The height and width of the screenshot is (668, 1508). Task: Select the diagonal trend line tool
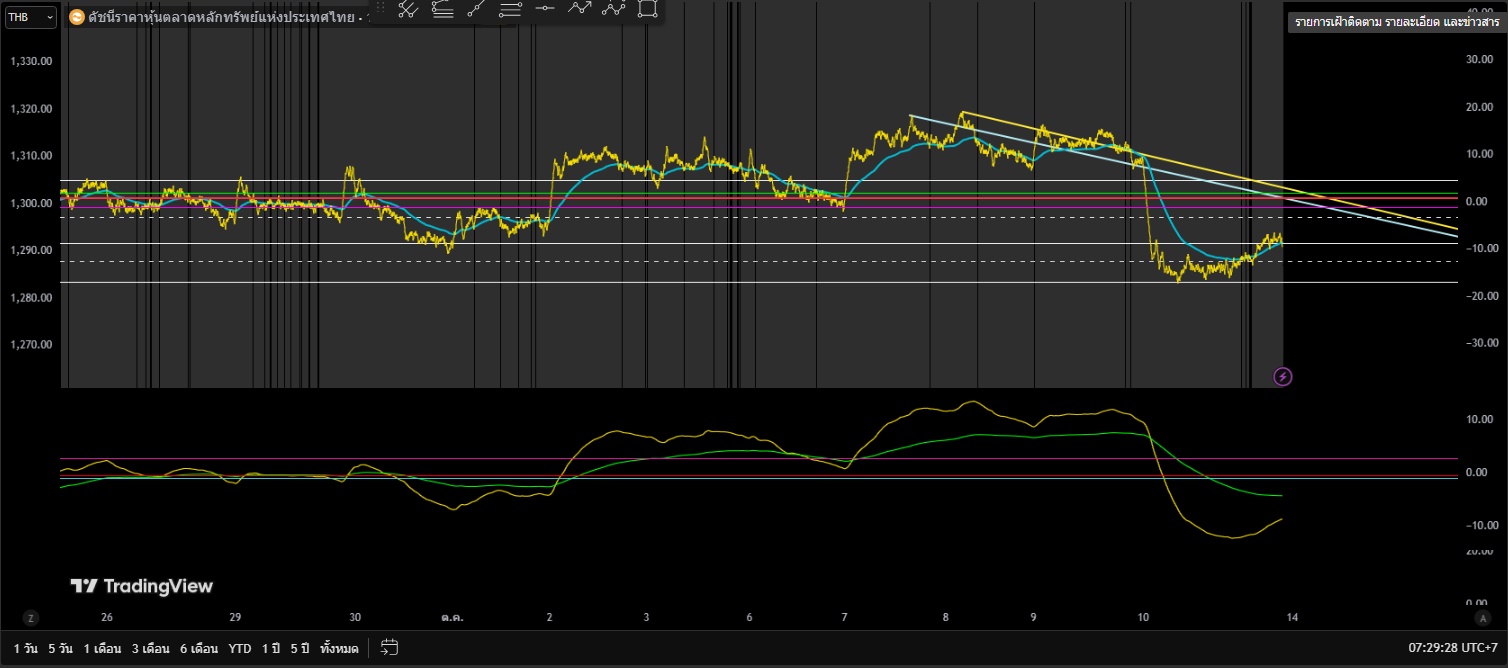(476, 9)
